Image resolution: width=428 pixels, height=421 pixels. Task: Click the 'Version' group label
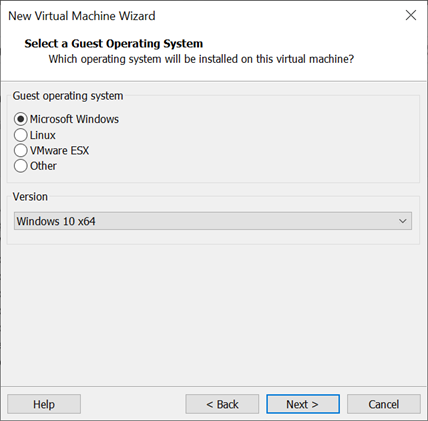tap(30, 197)
